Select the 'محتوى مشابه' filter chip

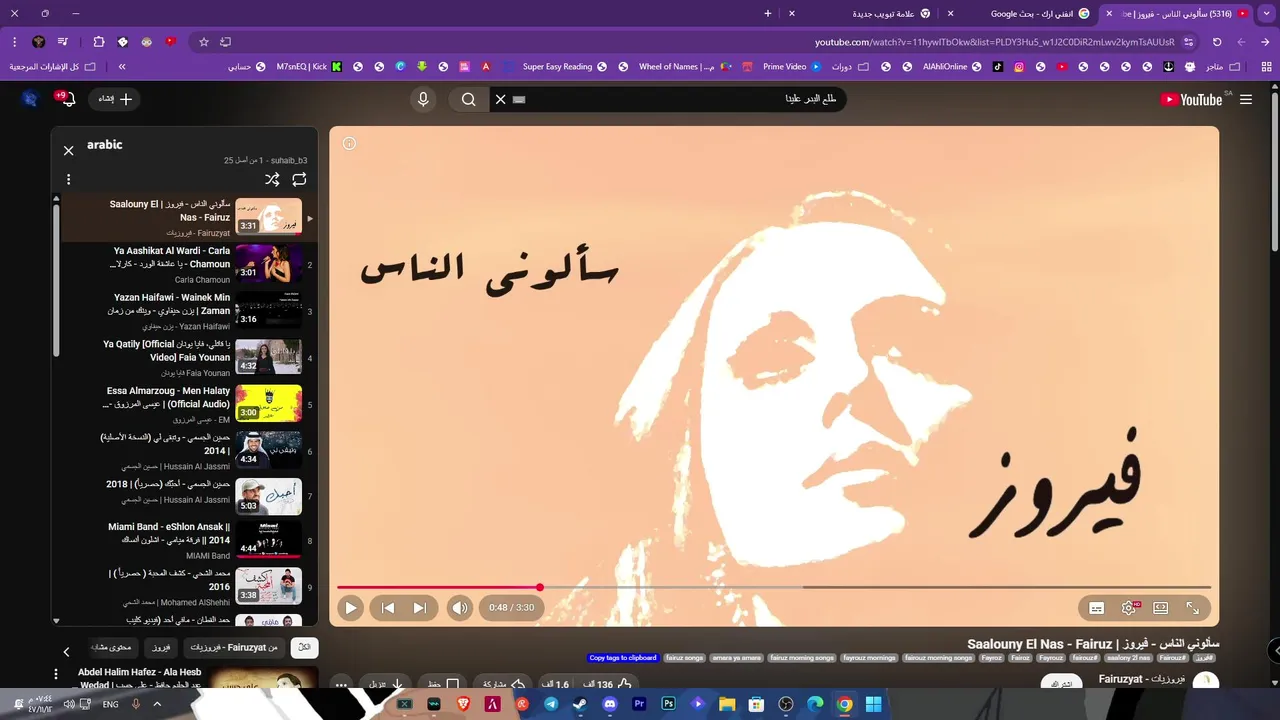(x=111, y=647)
